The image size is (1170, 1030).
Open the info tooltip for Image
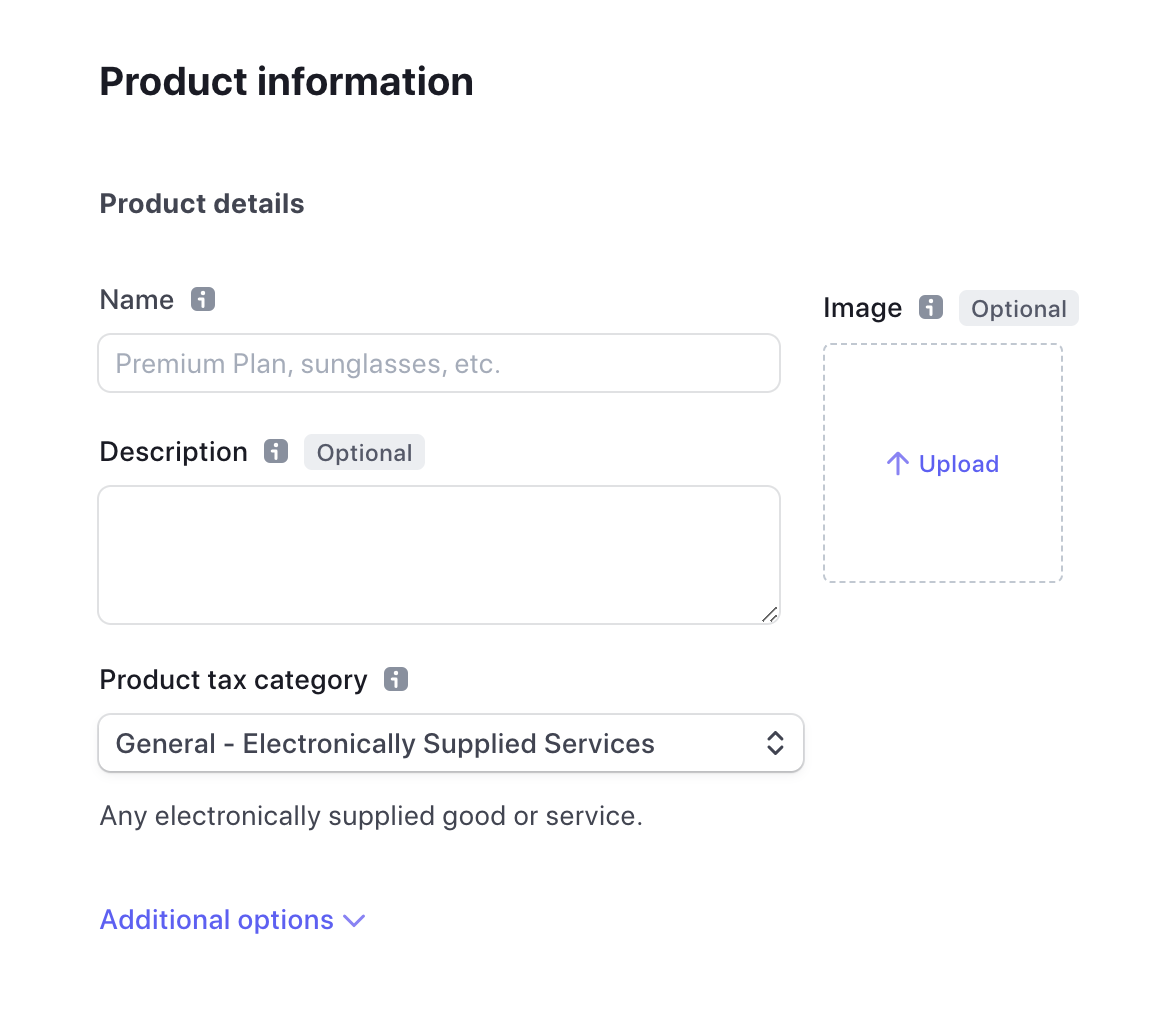(x=930, y=307)
